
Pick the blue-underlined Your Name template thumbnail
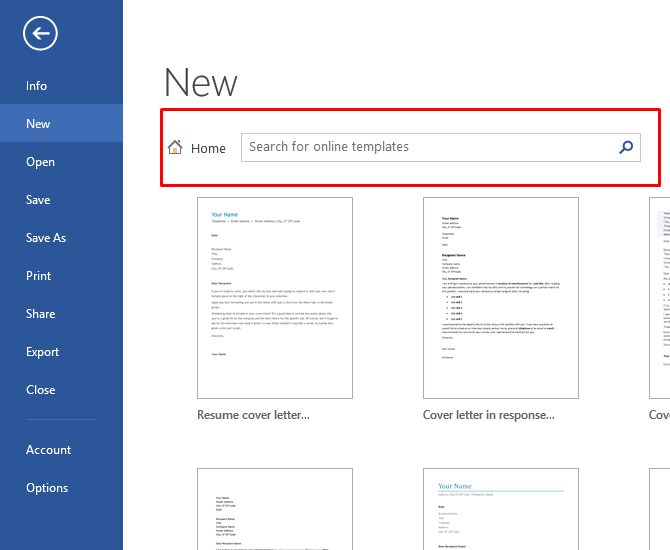click(x=501, y=509)
